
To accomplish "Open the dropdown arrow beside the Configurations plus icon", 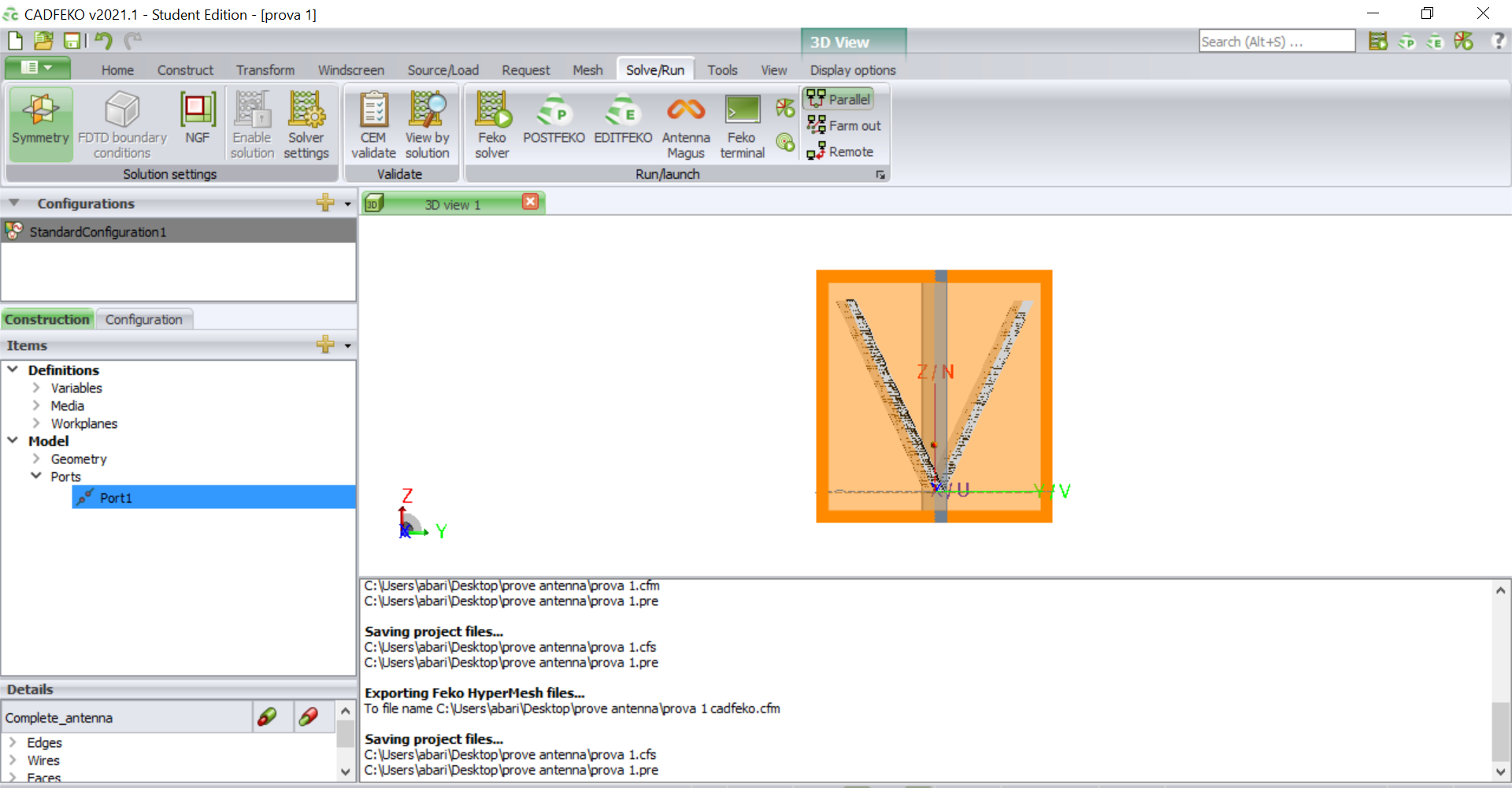I will pyautogui.click(x=347, y=203).
